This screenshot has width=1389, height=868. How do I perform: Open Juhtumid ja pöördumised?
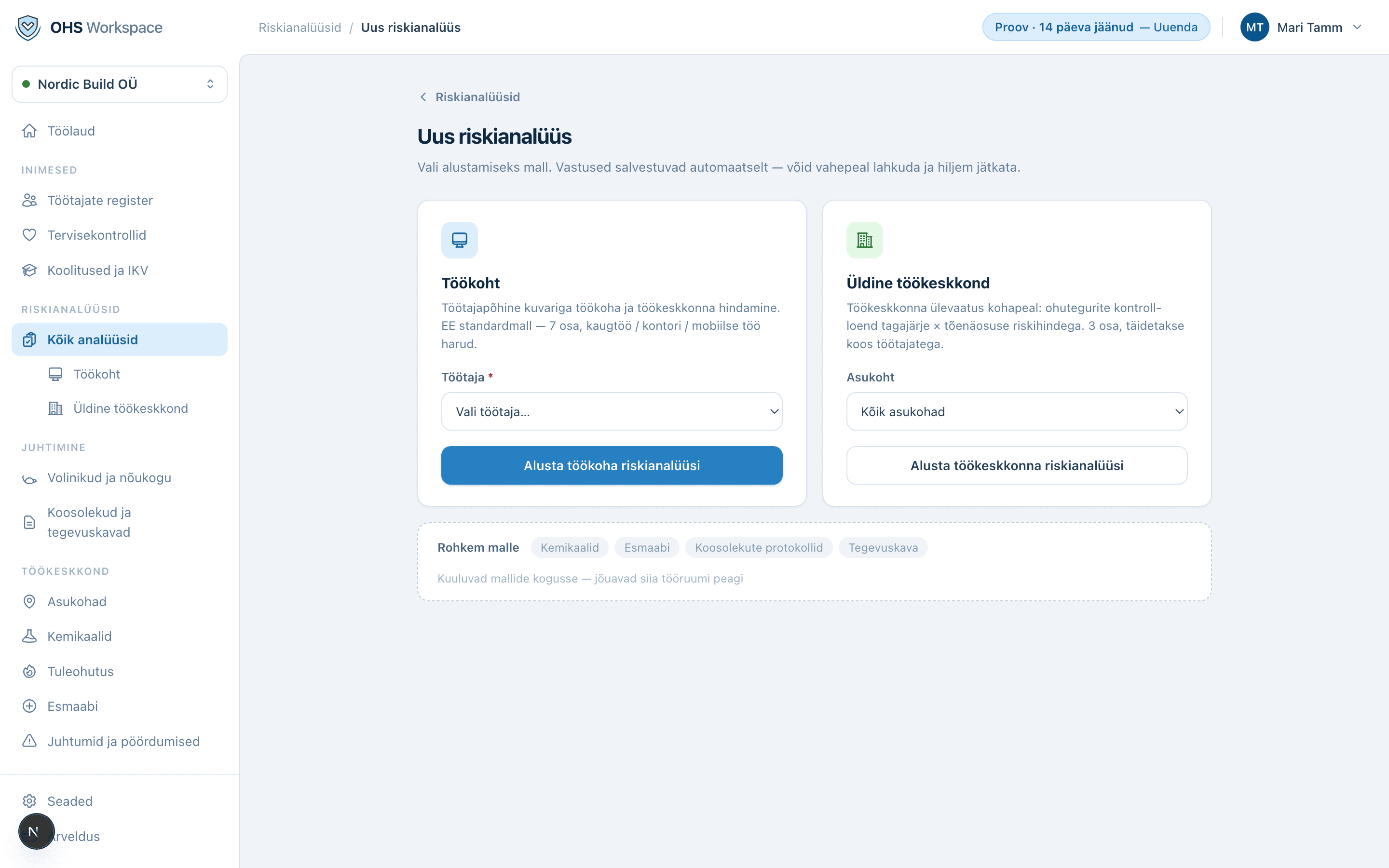pos(120,741)
